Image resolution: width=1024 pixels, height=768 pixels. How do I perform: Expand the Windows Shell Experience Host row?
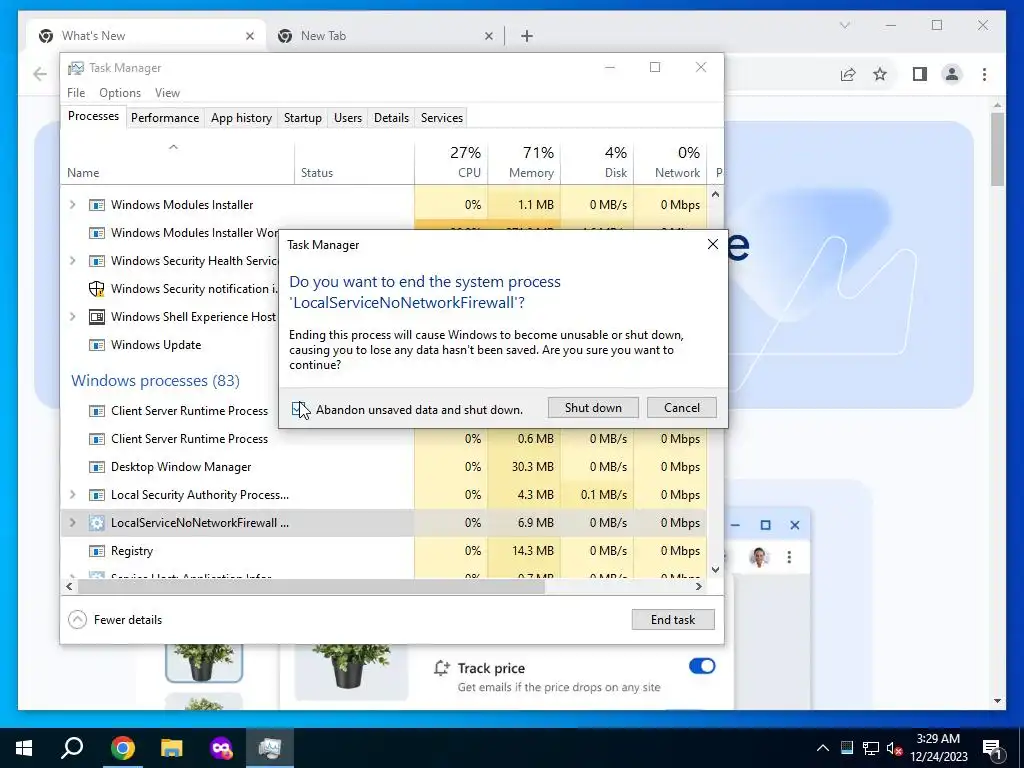tap(72, 317)
